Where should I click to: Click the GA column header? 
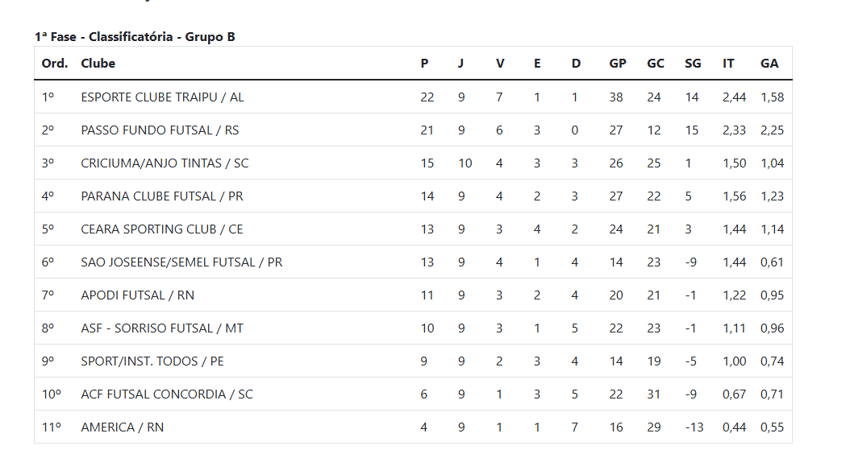[x=769, y=63]
